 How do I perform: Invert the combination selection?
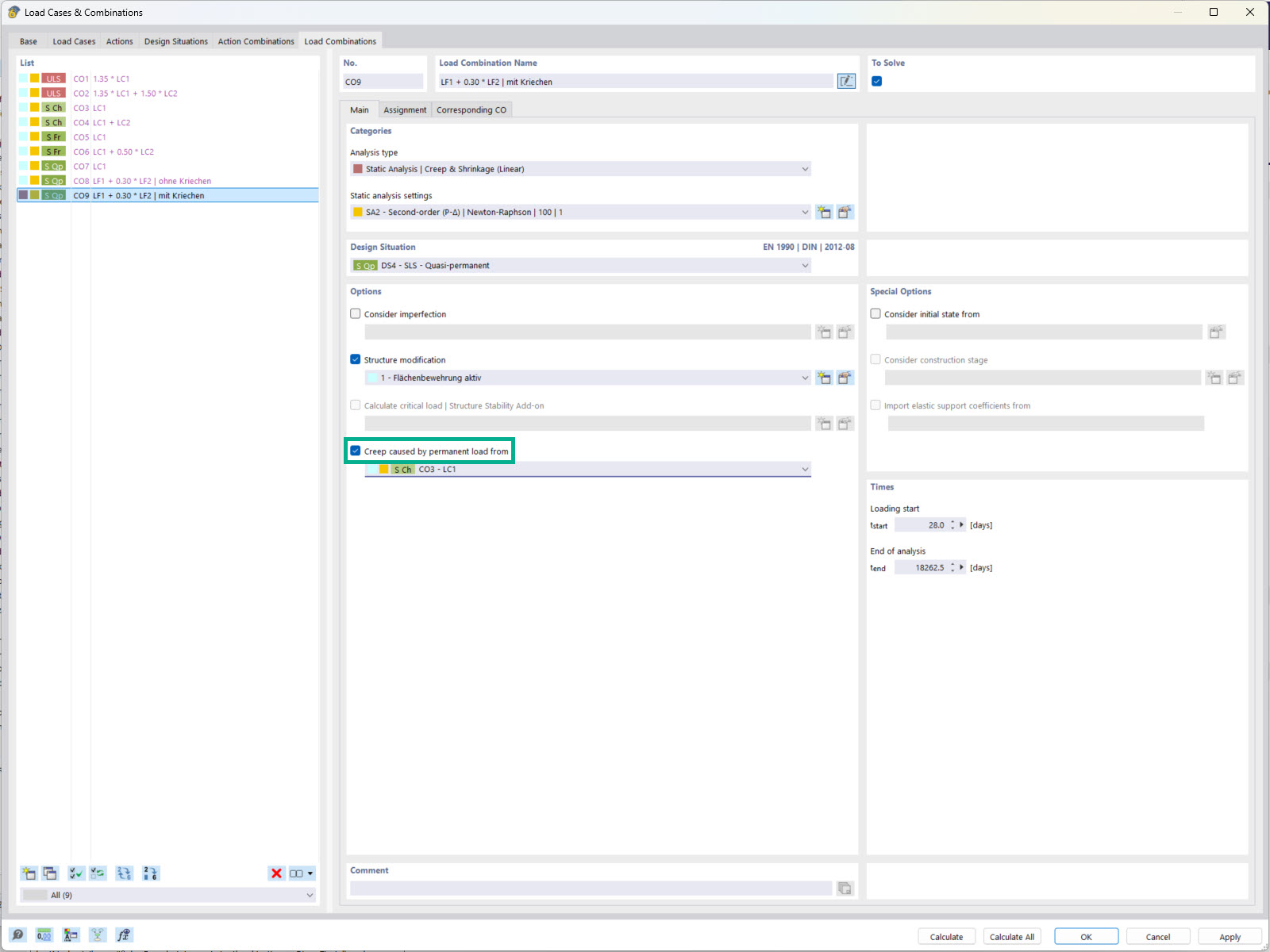97,873
